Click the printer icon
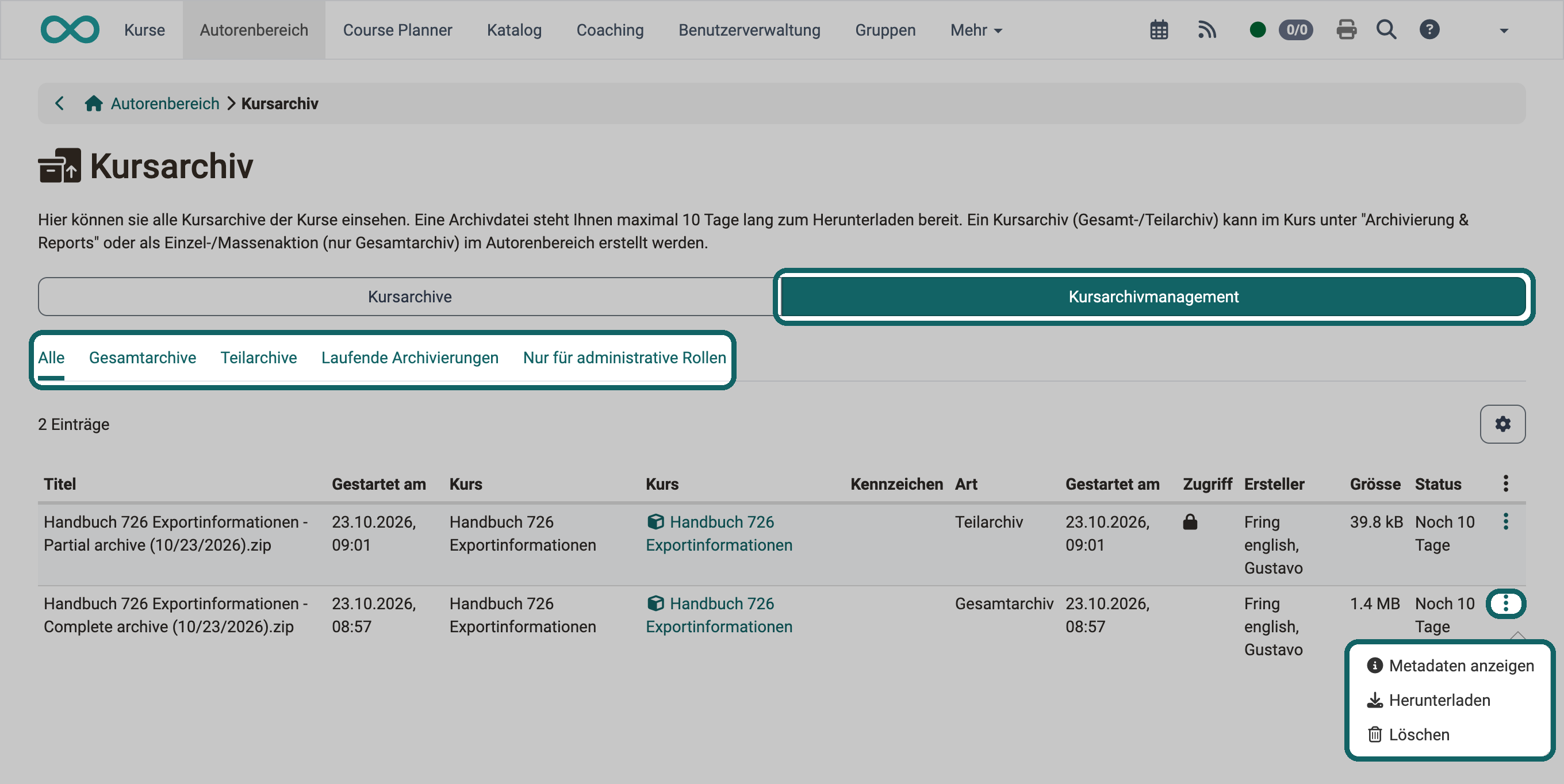Image resolution: width=1564 pixels, height=784 pixels. pos(1346,30)
